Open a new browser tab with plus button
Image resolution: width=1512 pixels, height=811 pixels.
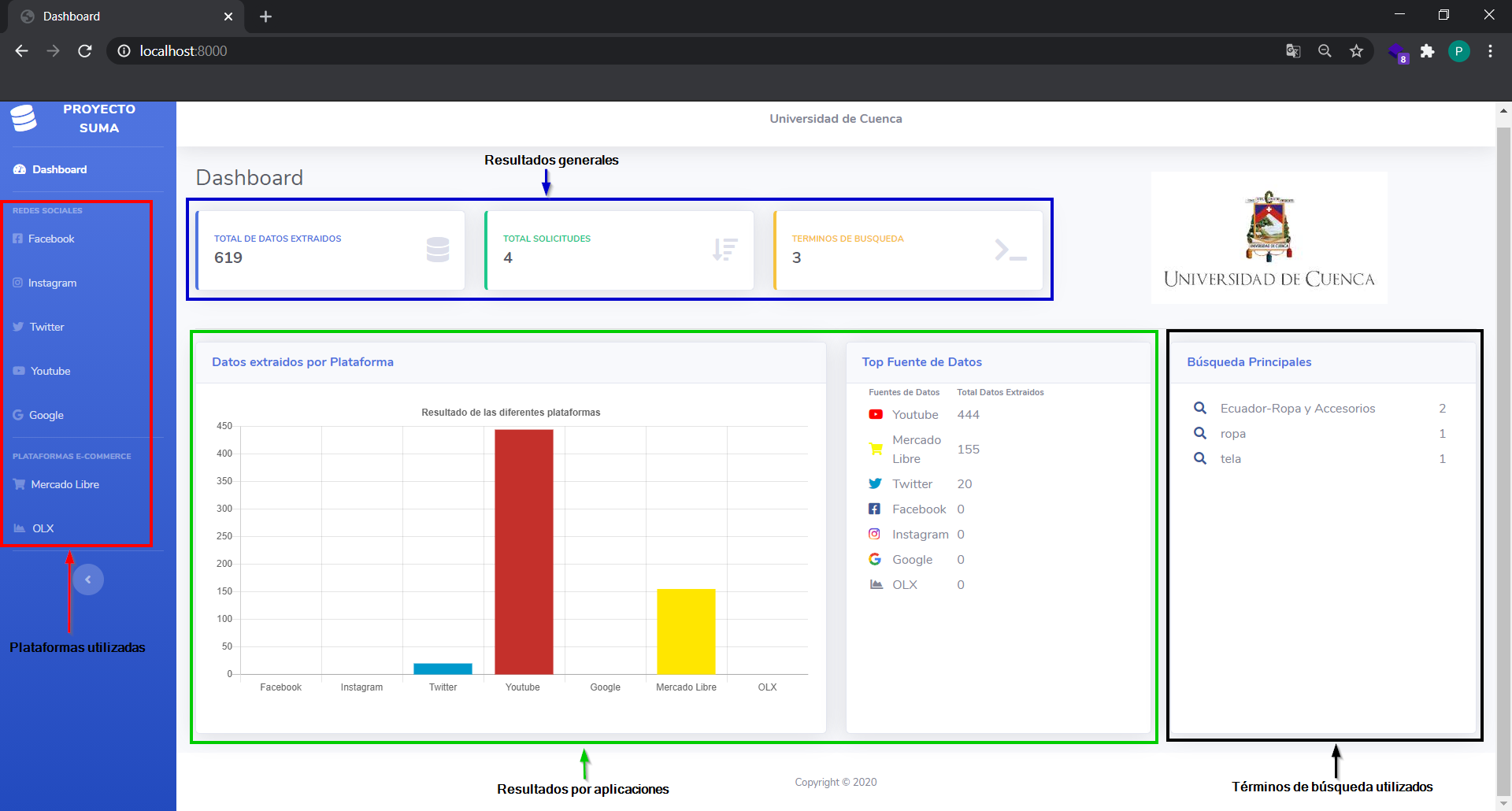click(x=265, y=17)
